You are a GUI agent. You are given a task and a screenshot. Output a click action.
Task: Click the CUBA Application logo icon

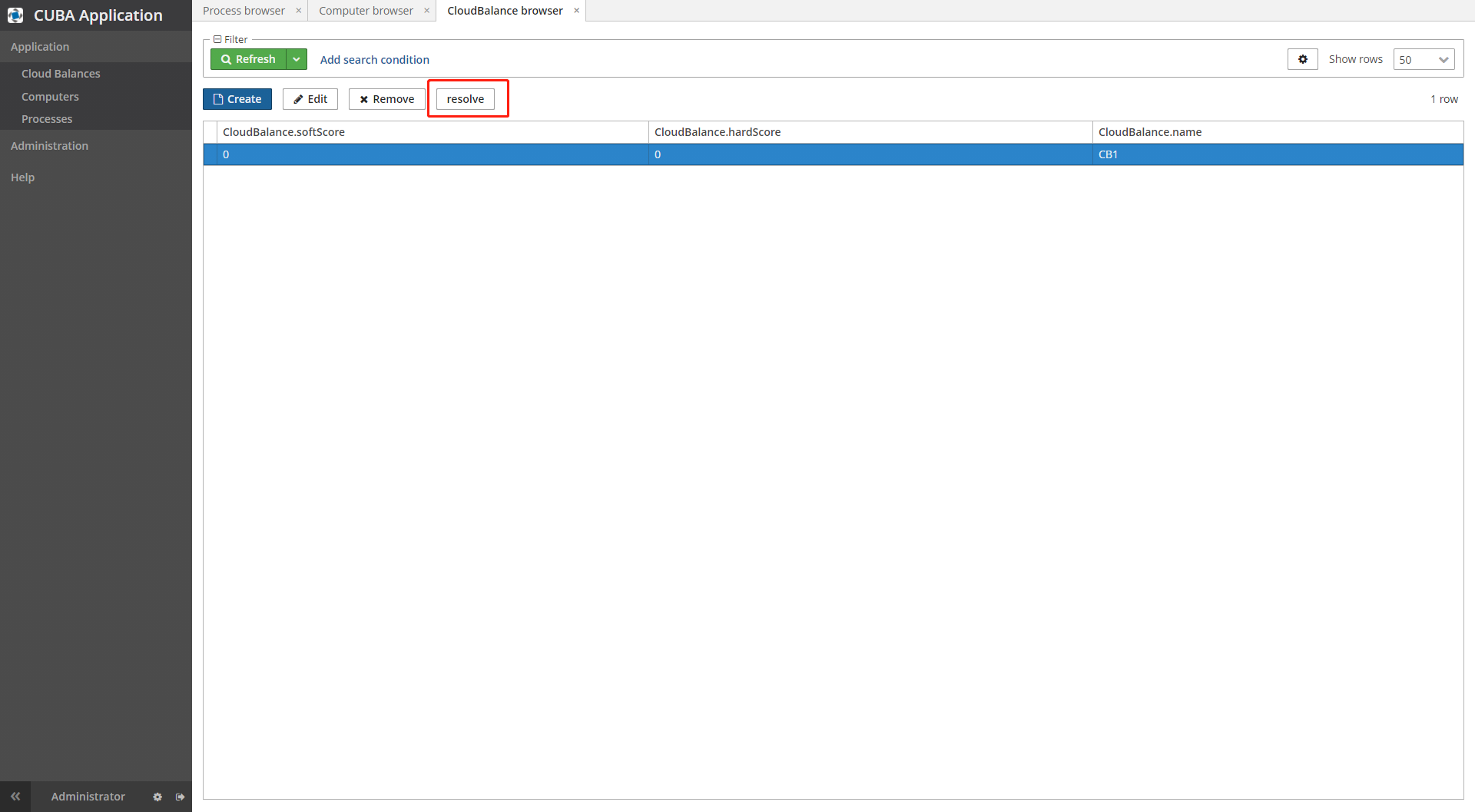click(15, 15)
